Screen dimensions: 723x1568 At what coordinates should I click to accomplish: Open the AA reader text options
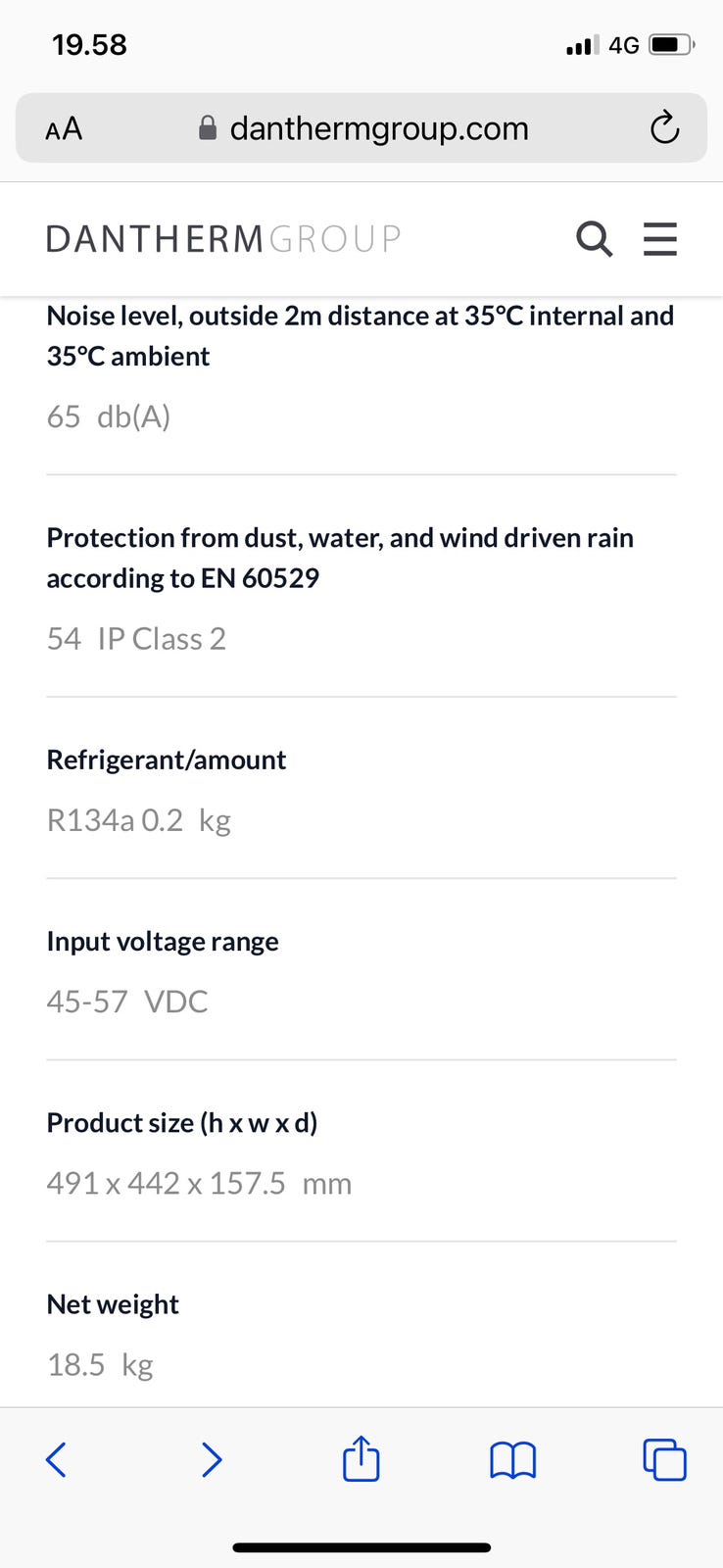pyautogui.click(x=64, y=128)
